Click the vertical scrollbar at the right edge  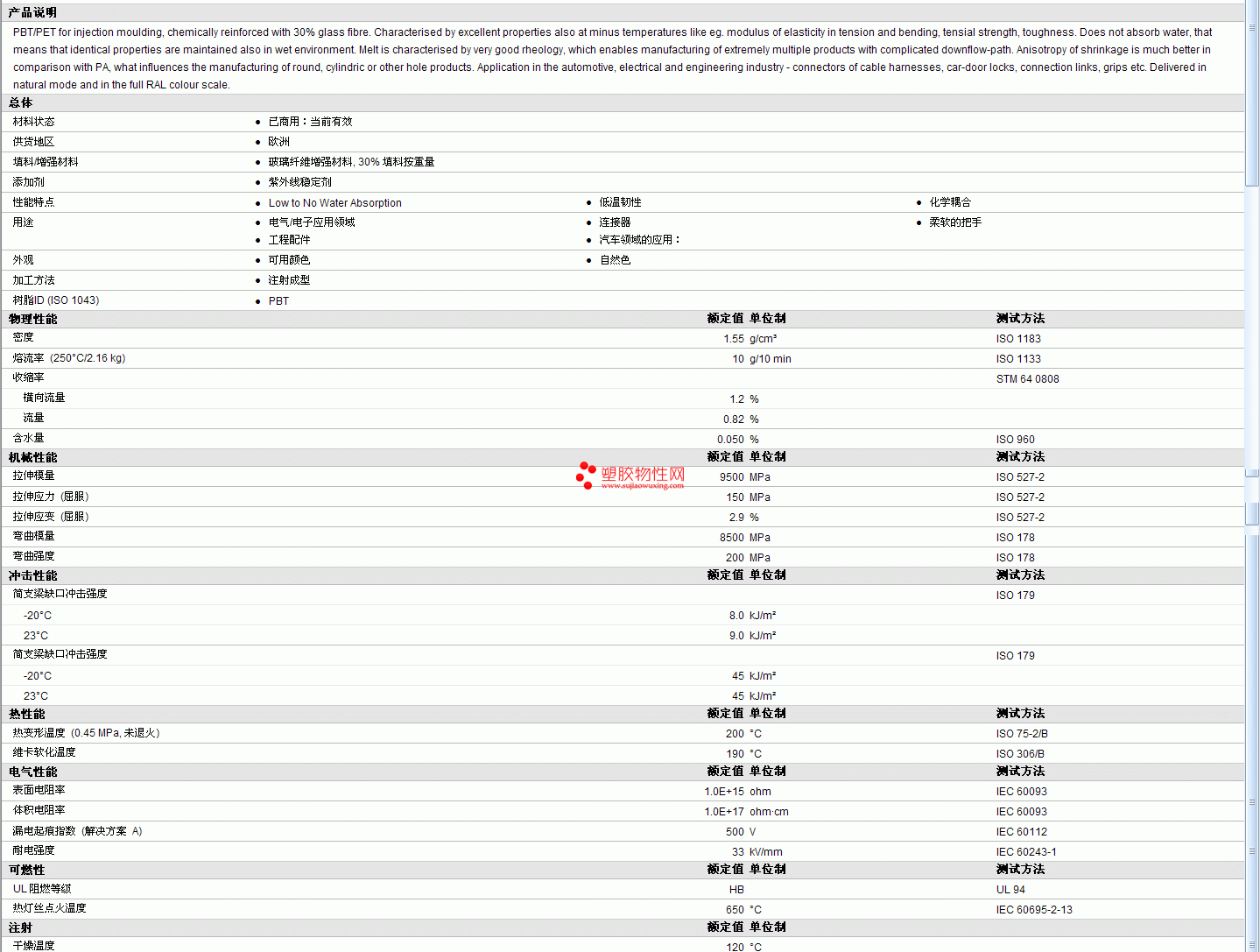pyautogui.click(x=1252, y=476)
